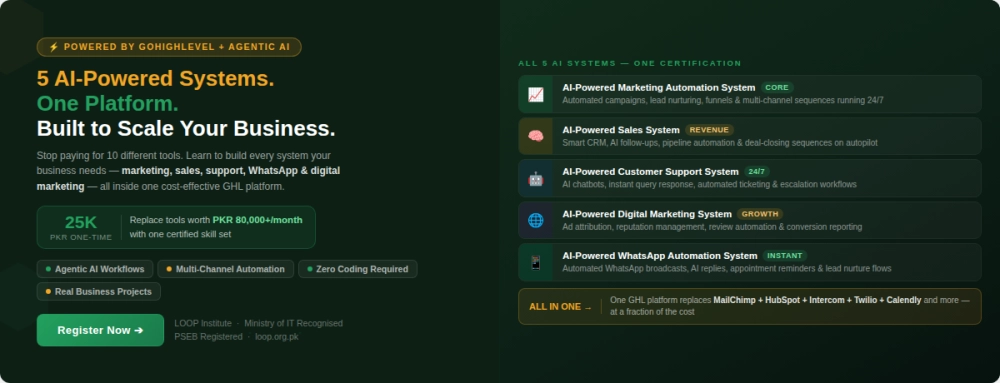Click AI-Powered Marketing Automation System title
This screenshot has height=383, width=1000.
(x=659, y=87)
